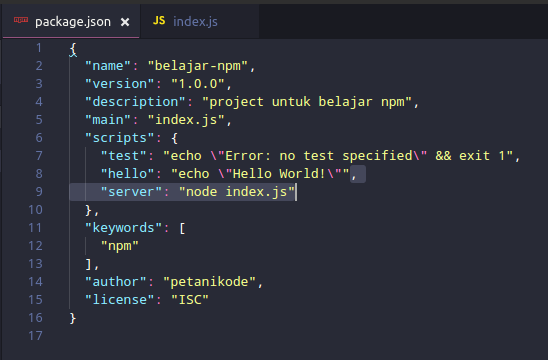
Task: Click the "author" key
Action: click(x=116, y=282)
